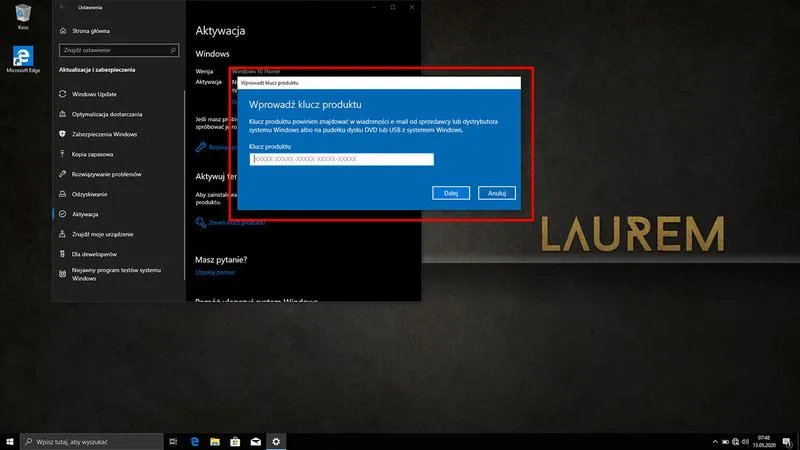Close the Ustawienia window
Viewport: 800px width, 450px height.
coord(412,7)
